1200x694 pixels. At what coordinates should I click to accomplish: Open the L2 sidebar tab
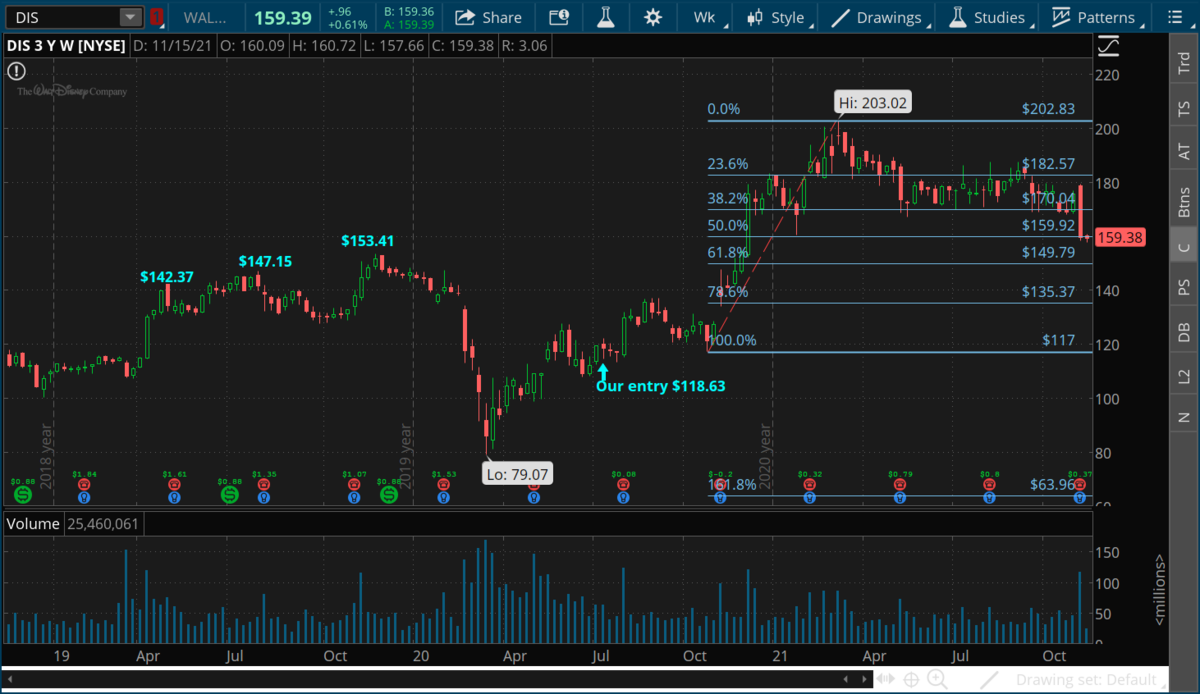coord(1184,377)
